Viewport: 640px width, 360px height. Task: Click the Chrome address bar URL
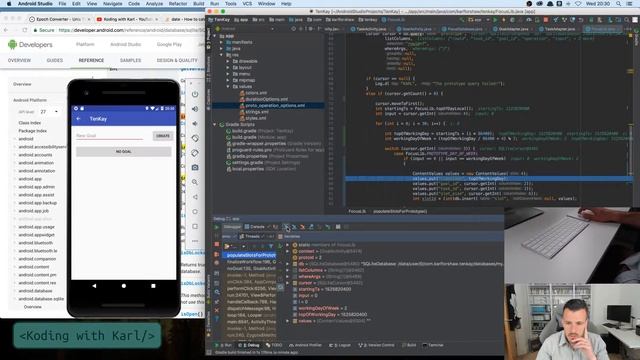click(131, 30)
